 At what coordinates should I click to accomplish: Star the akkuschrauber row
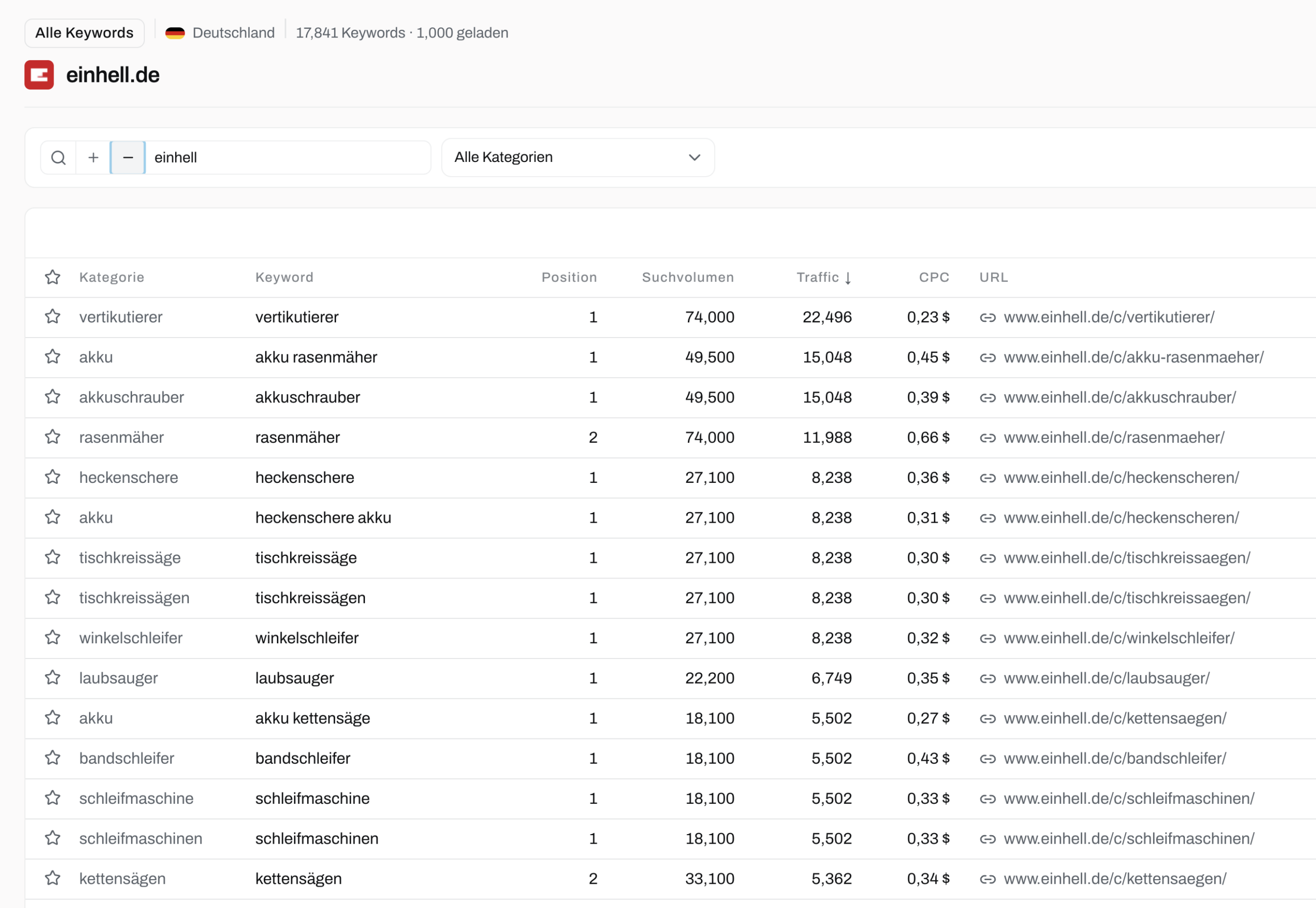pos(53,396)
